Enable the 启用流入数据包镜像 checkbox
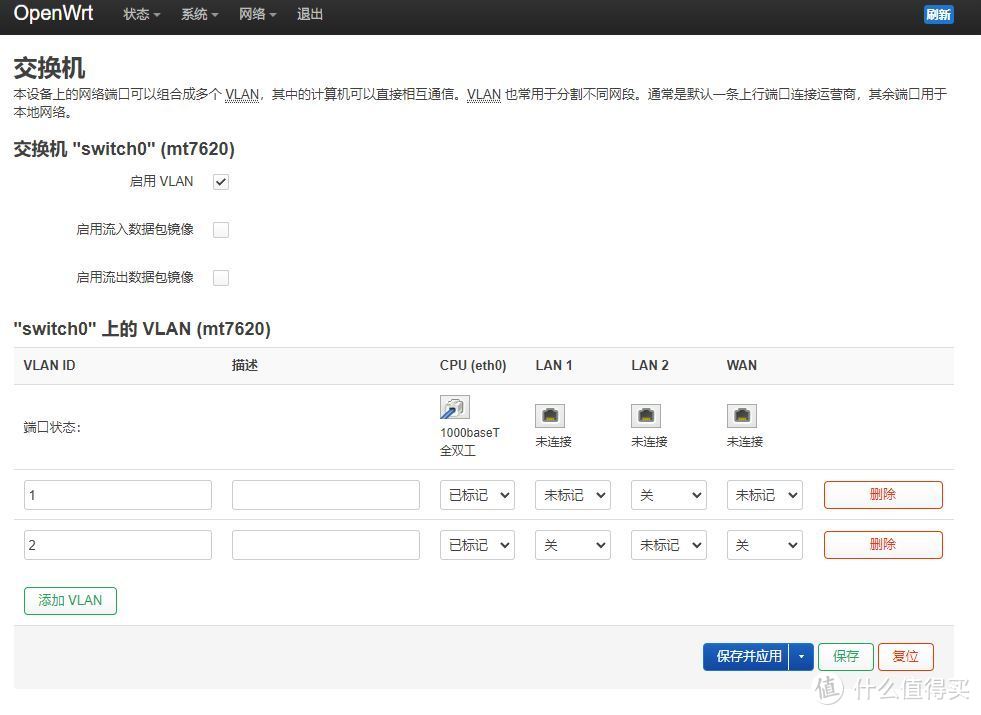The image size is (981, 715). tap(220, 229)
